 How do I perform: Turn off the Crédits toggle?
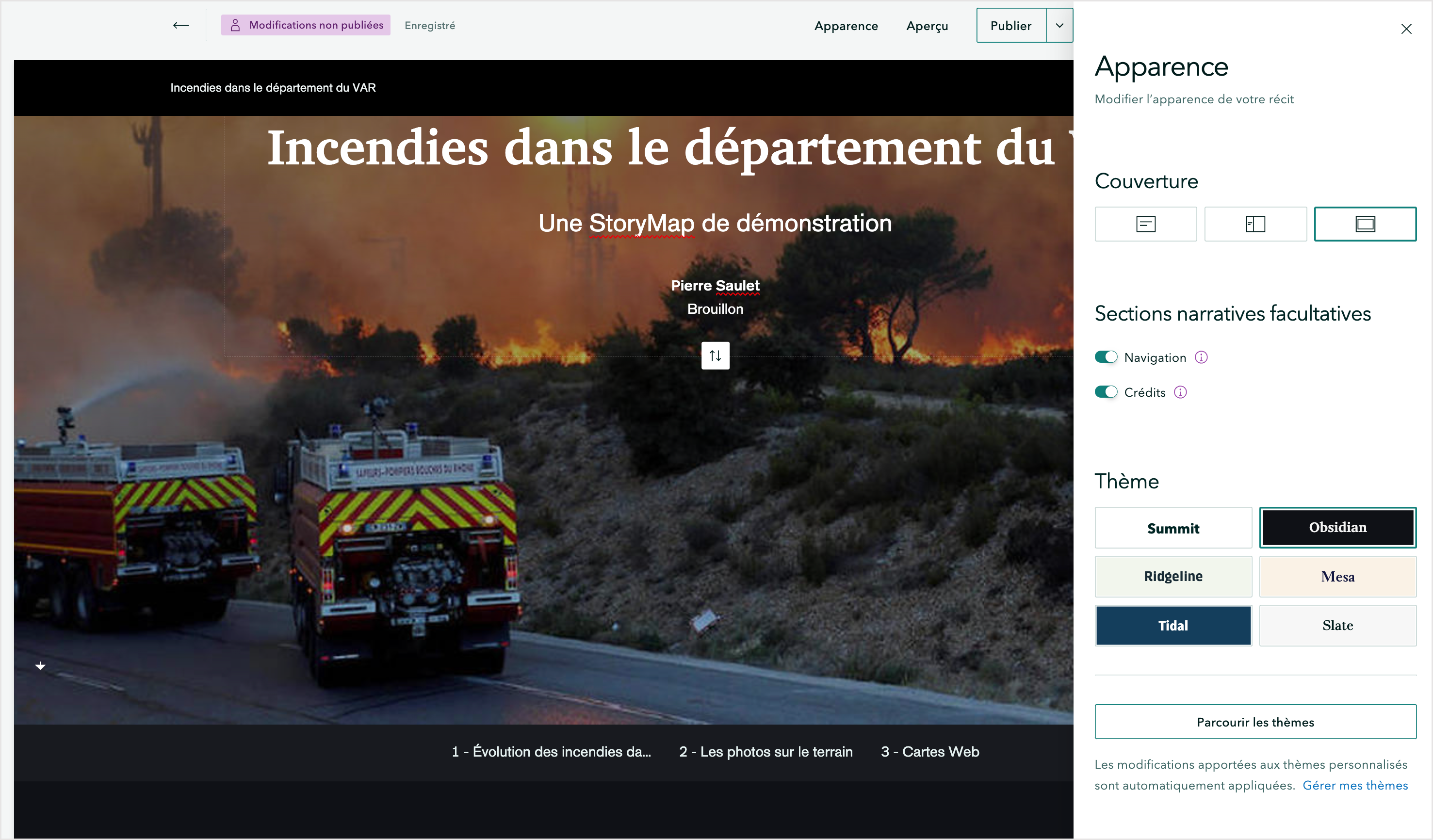point(1106,392)
